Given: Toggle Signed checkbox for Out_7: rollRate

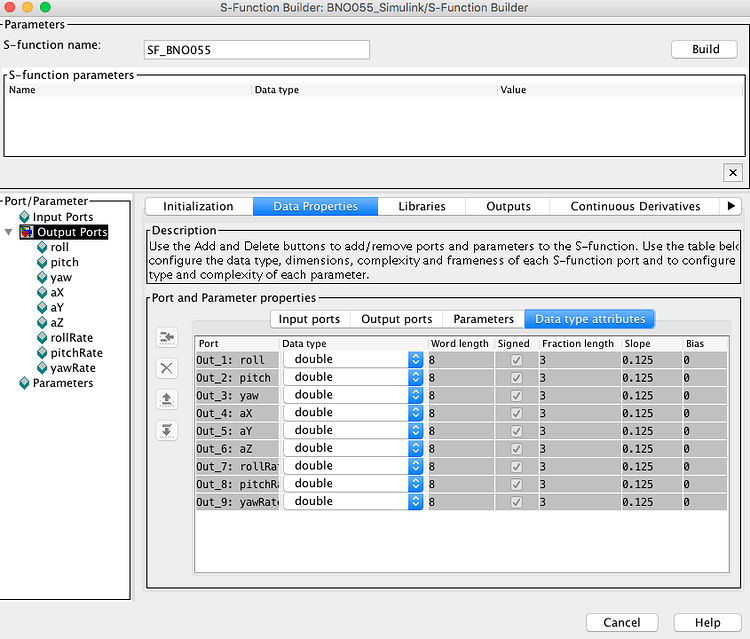Looking at the screenshot, I should tap(517, 466).
